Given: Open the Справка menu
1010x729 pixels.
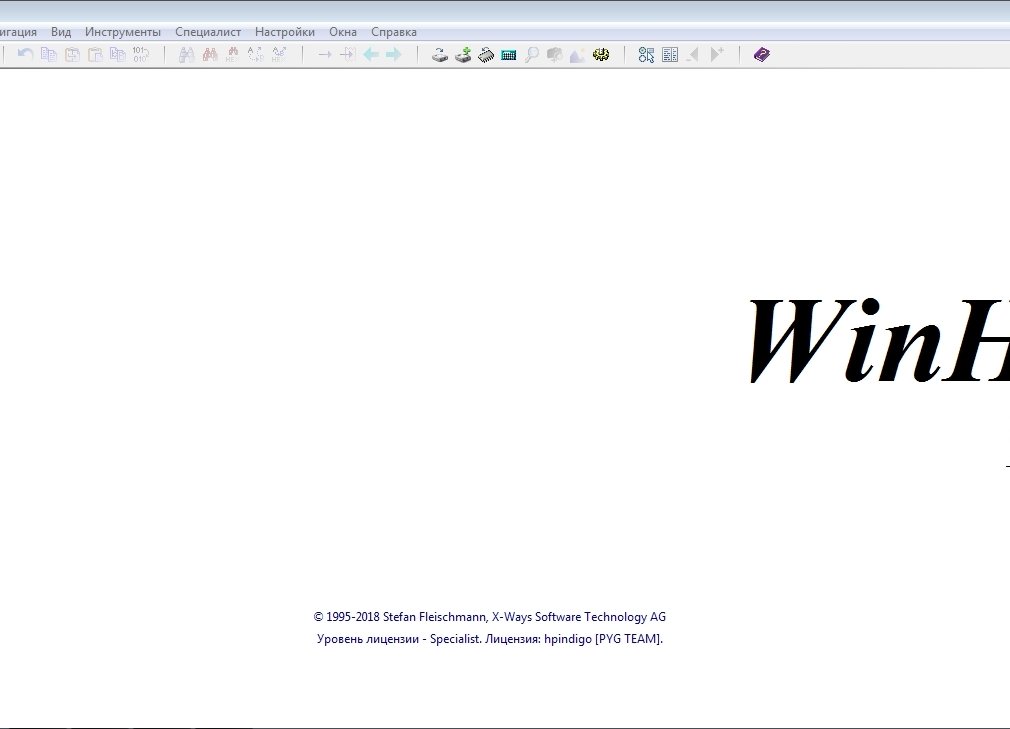Looking at the screenshot, I should click(x=394, y=32).
